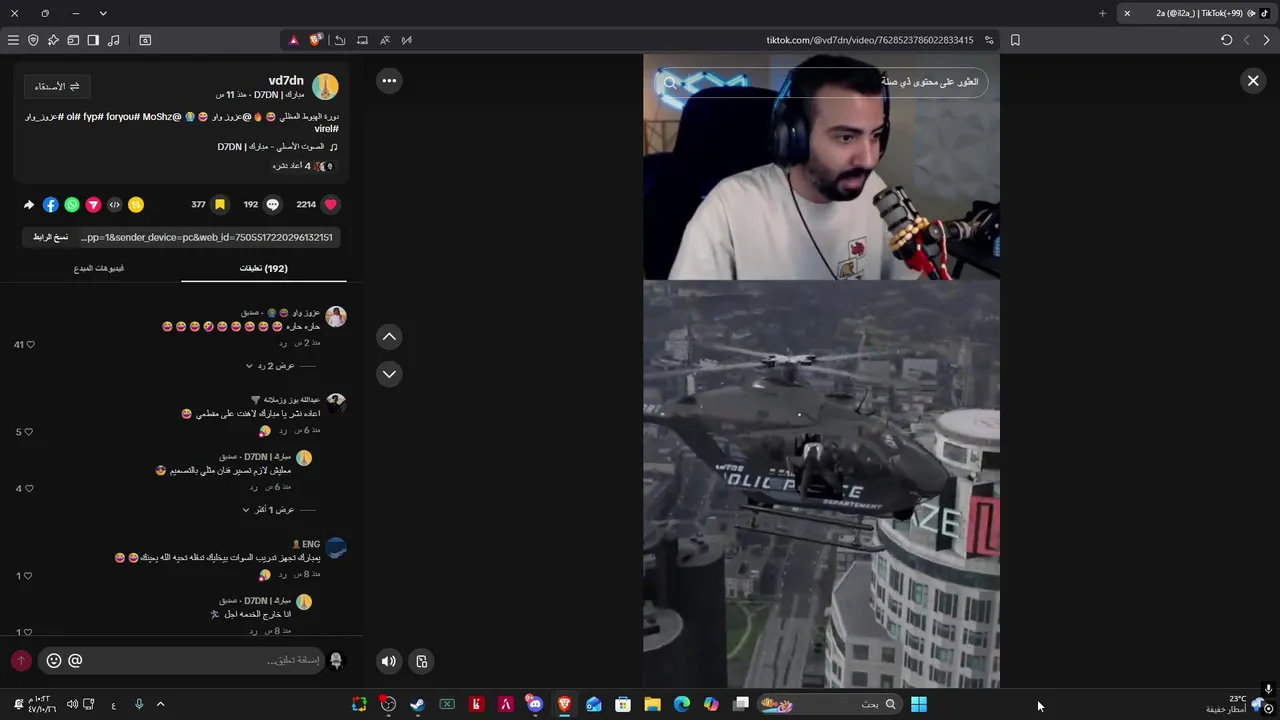Image resolution: width=1280 pixels, height=720 pixels.
Task: Toggle the browser sidebar panel
Action: click(x=93, y=40)
